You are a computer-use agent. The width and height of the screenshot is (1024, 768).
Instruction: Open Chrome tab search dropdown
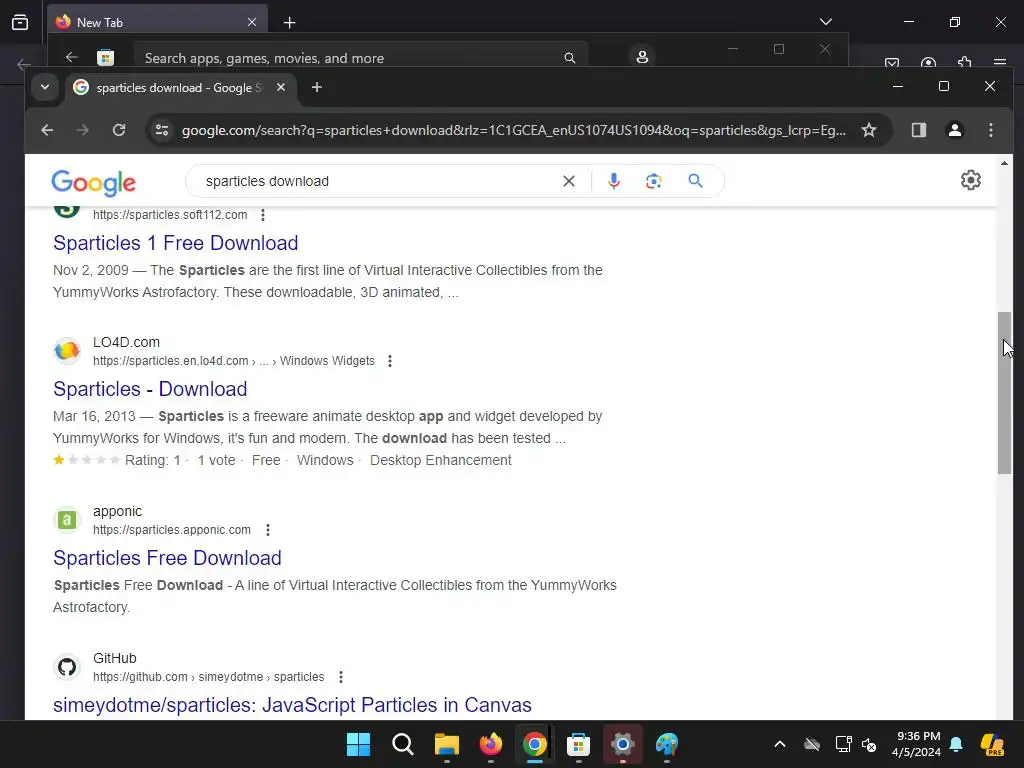pos(45,87)
